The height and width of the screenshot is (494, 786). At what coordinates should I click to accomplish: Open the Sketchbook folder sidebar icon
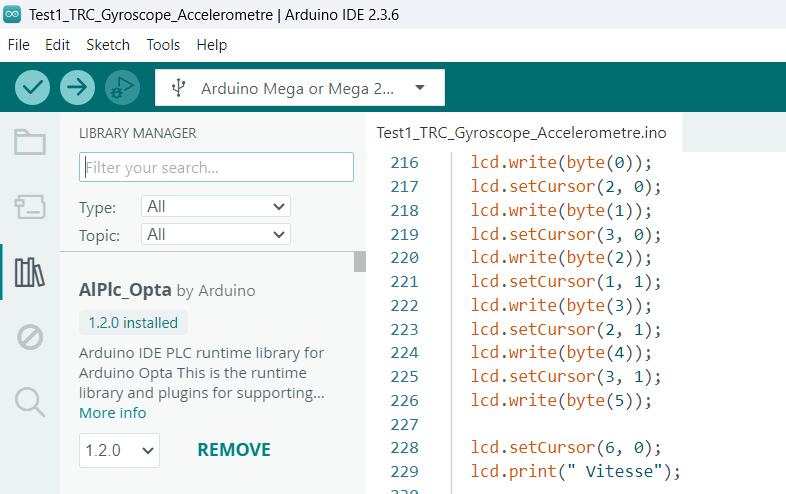click(30, 142)
